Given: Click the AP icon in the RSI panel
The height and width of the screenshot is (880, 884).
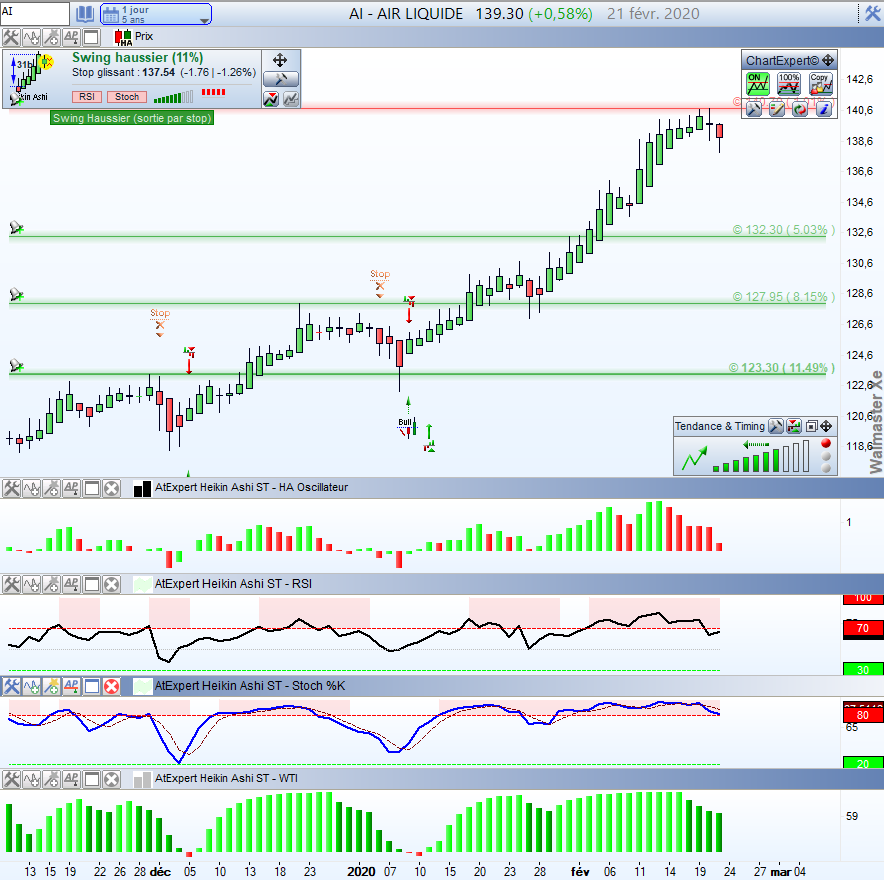Looking at the screenshot, I should [x=71, y=585].
